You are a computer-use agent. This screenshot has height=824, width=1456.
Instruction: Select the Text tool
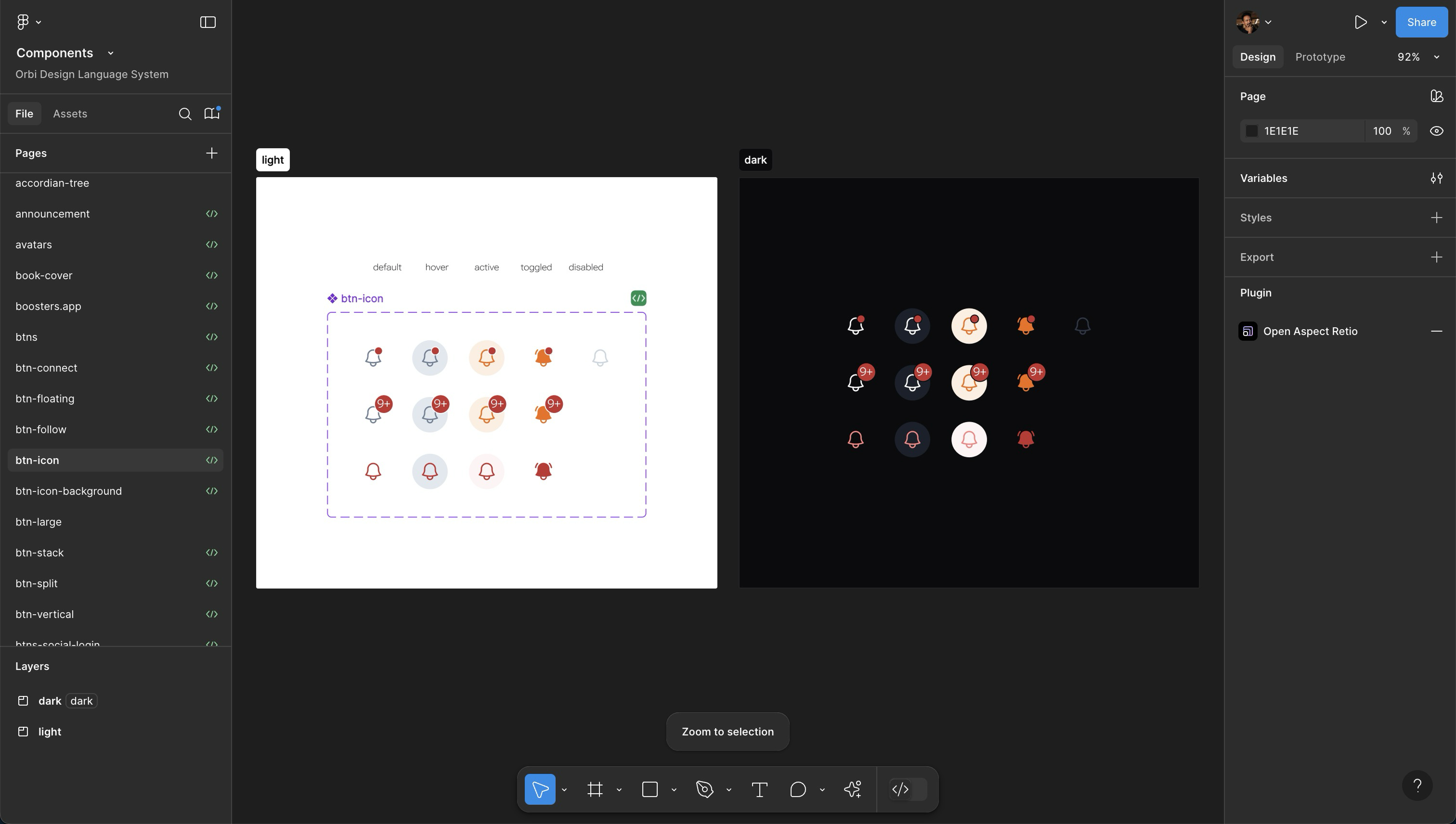[x=759, y=789]
